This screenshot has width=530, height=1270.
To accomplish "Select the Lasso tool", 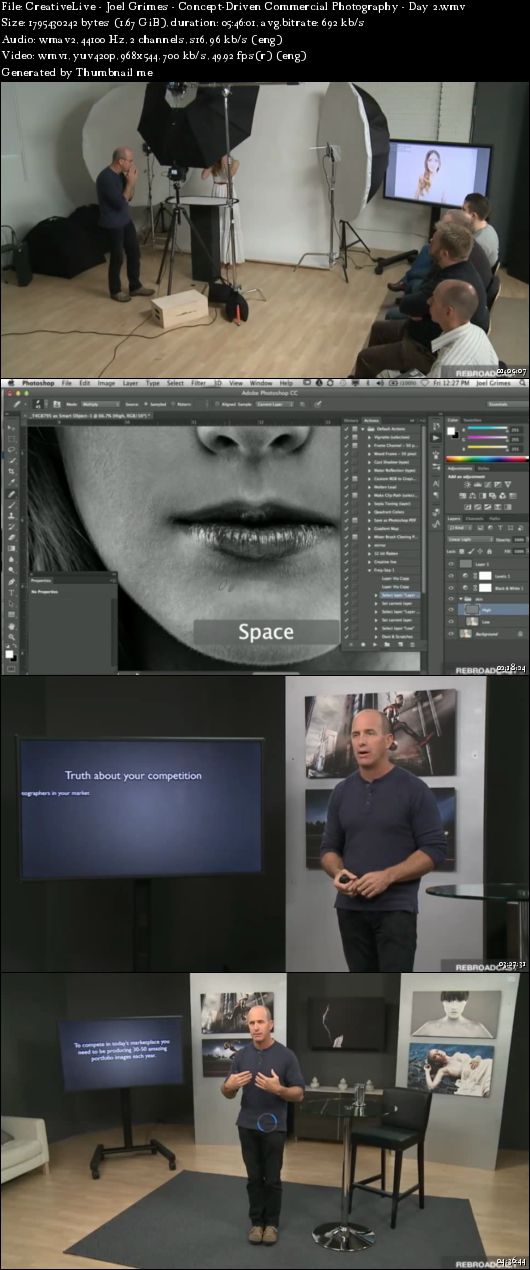I will pyautogui.click(x=10, y=449).
